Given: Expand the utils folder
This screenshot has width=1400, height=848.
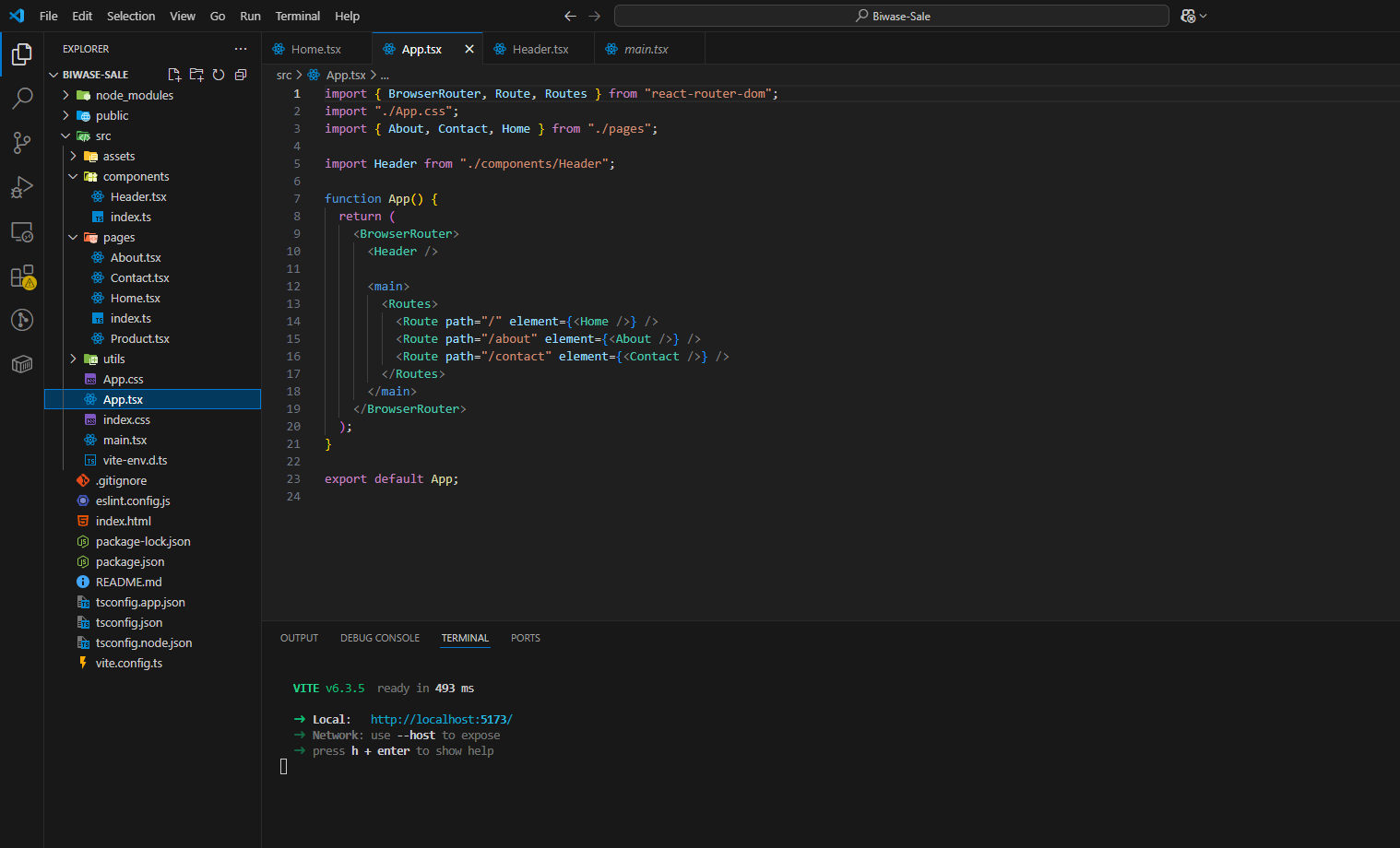Looking at the screenshot, I should (113, 359).
